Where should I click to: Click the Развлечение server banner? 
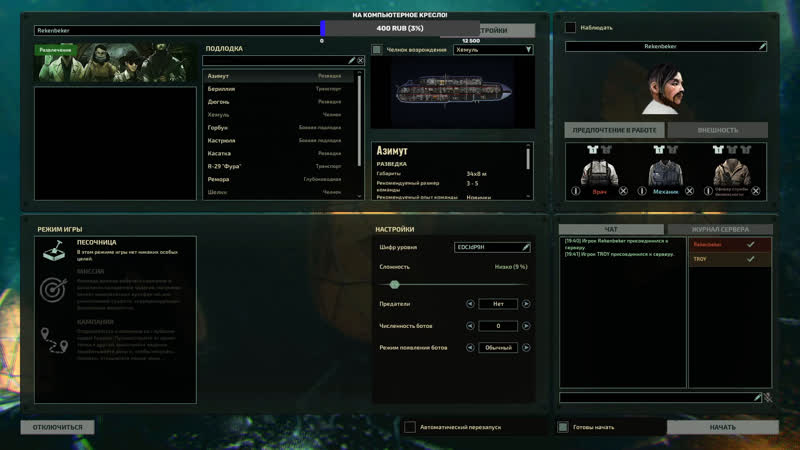pos(115,62)
